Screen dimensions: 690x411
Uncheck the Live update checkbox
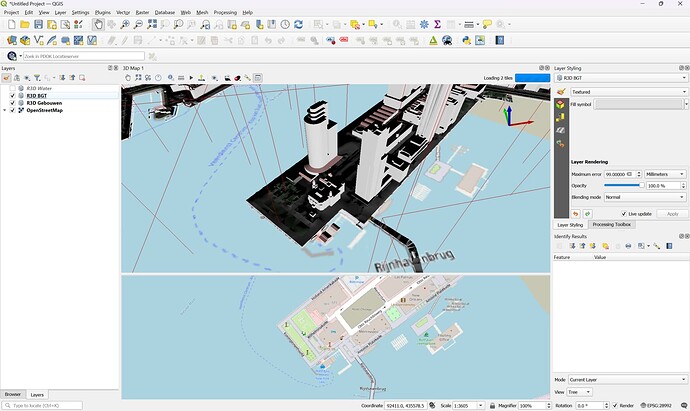click(x=624, y=213)
